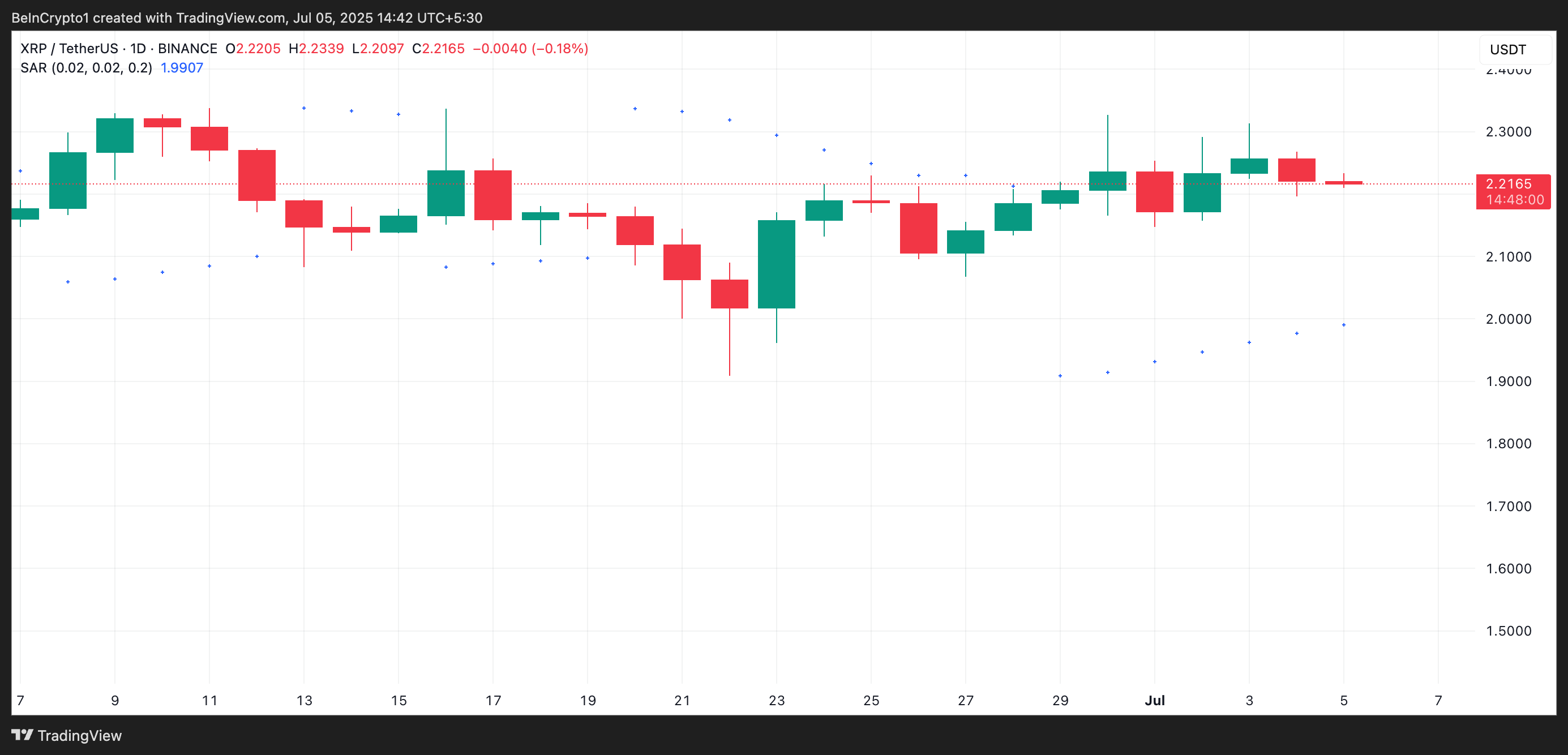Image resolution: width=1568 pixels, height=755 pixels.
Task: Click the SAR value 1.9907
Action: coord(181,67)
